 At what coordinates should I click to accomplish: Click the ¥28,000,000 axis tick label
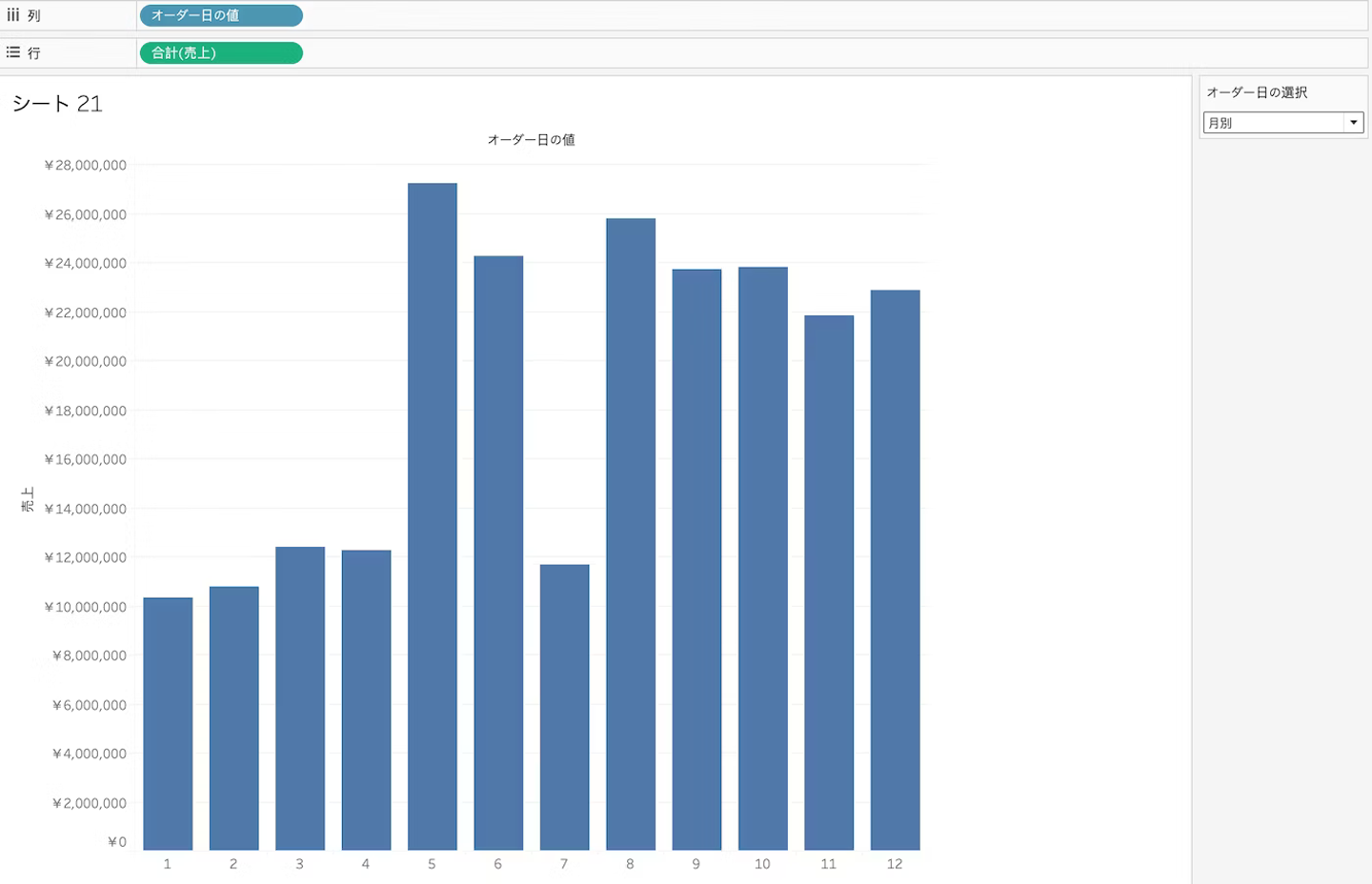(85, 165)
